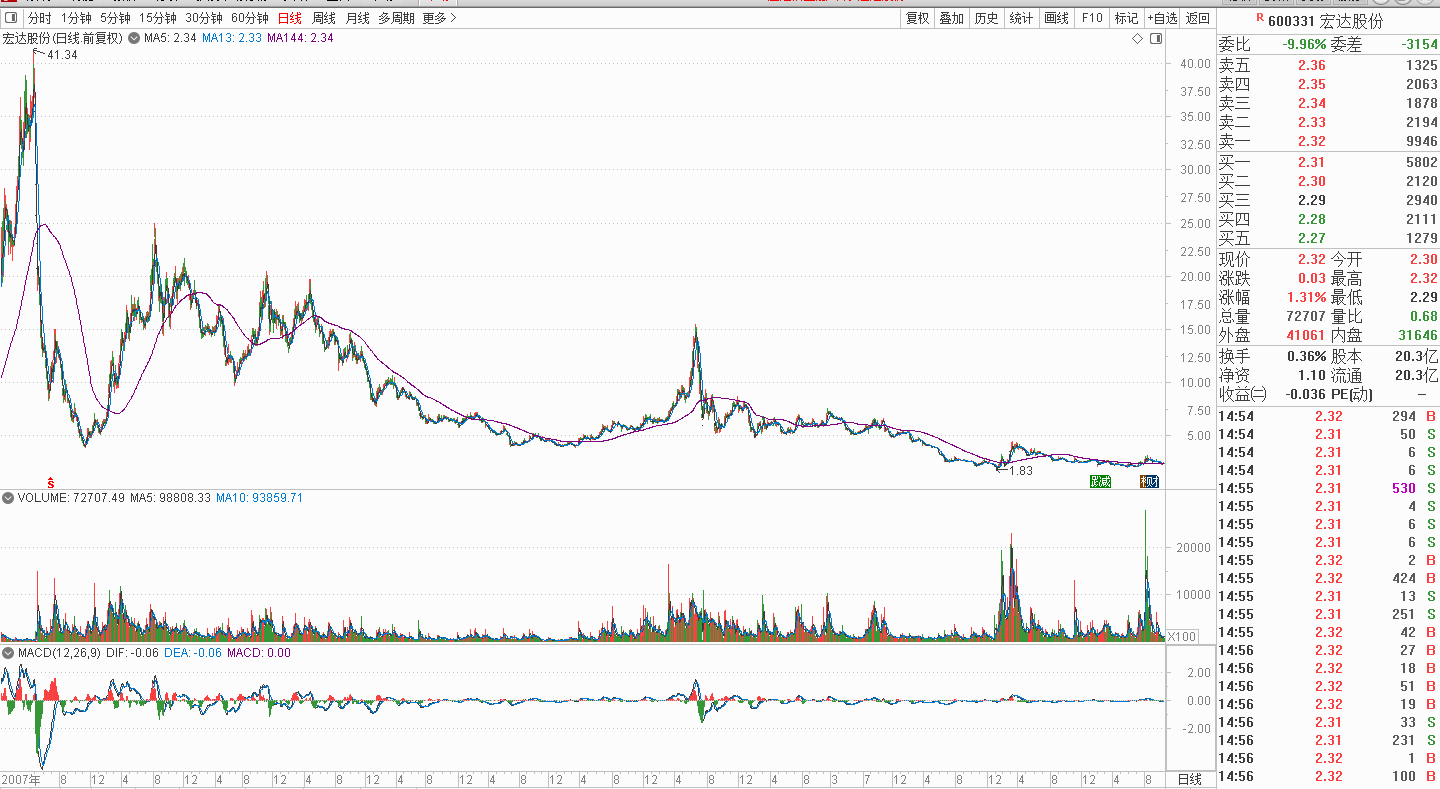Click the blue badge icon near chart bottom
This screenshot has height=789, width=1440.
[1150, 482]
